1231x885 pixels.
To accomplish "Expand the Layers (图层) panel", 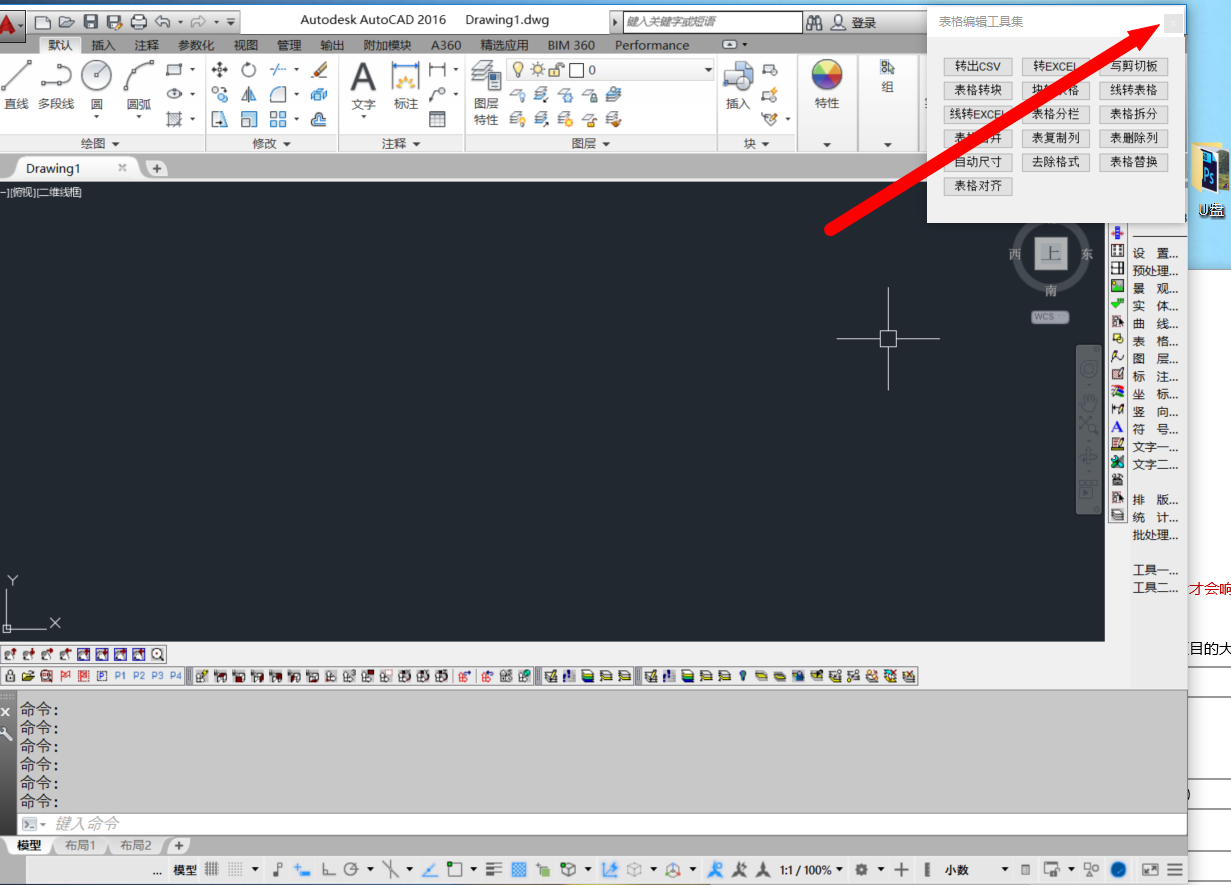I will point(592,144).
